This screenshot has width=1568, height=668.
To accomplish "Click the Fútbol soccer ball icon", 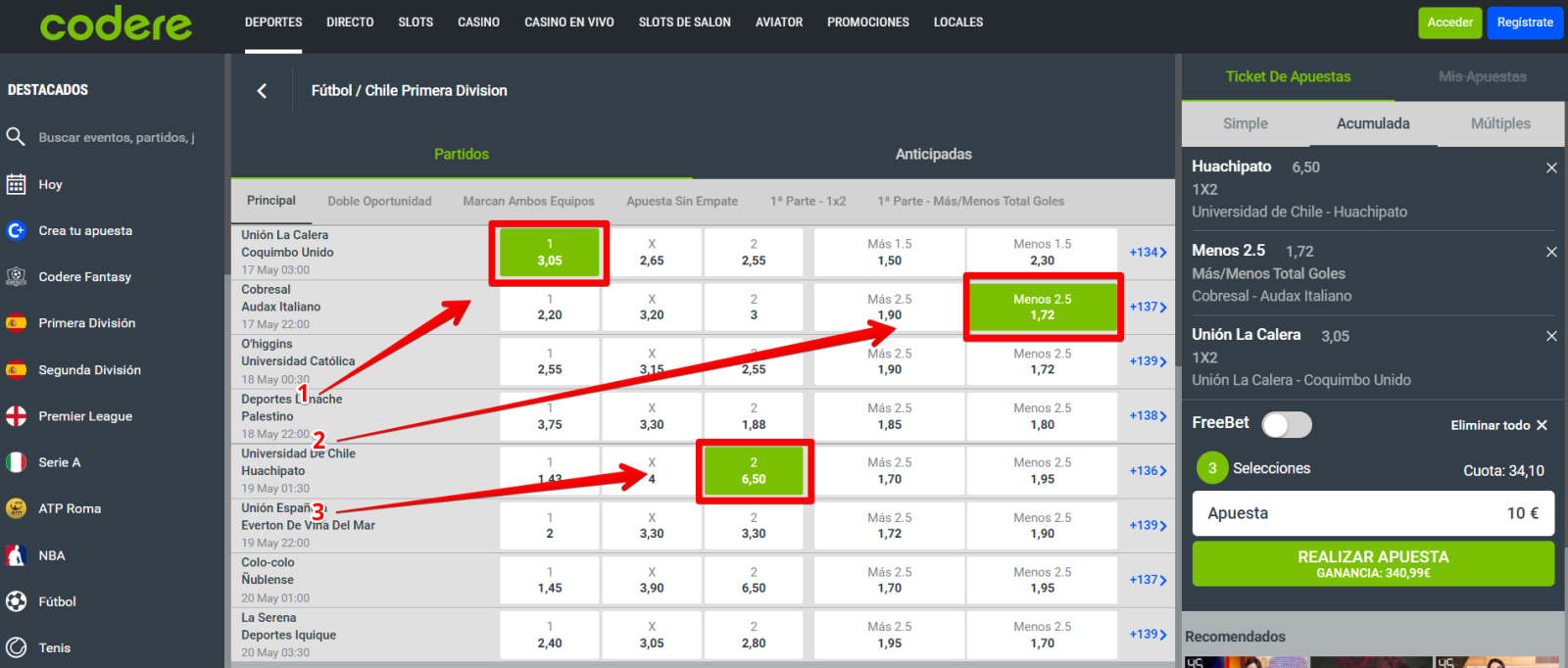I will (x=16, y=601).
